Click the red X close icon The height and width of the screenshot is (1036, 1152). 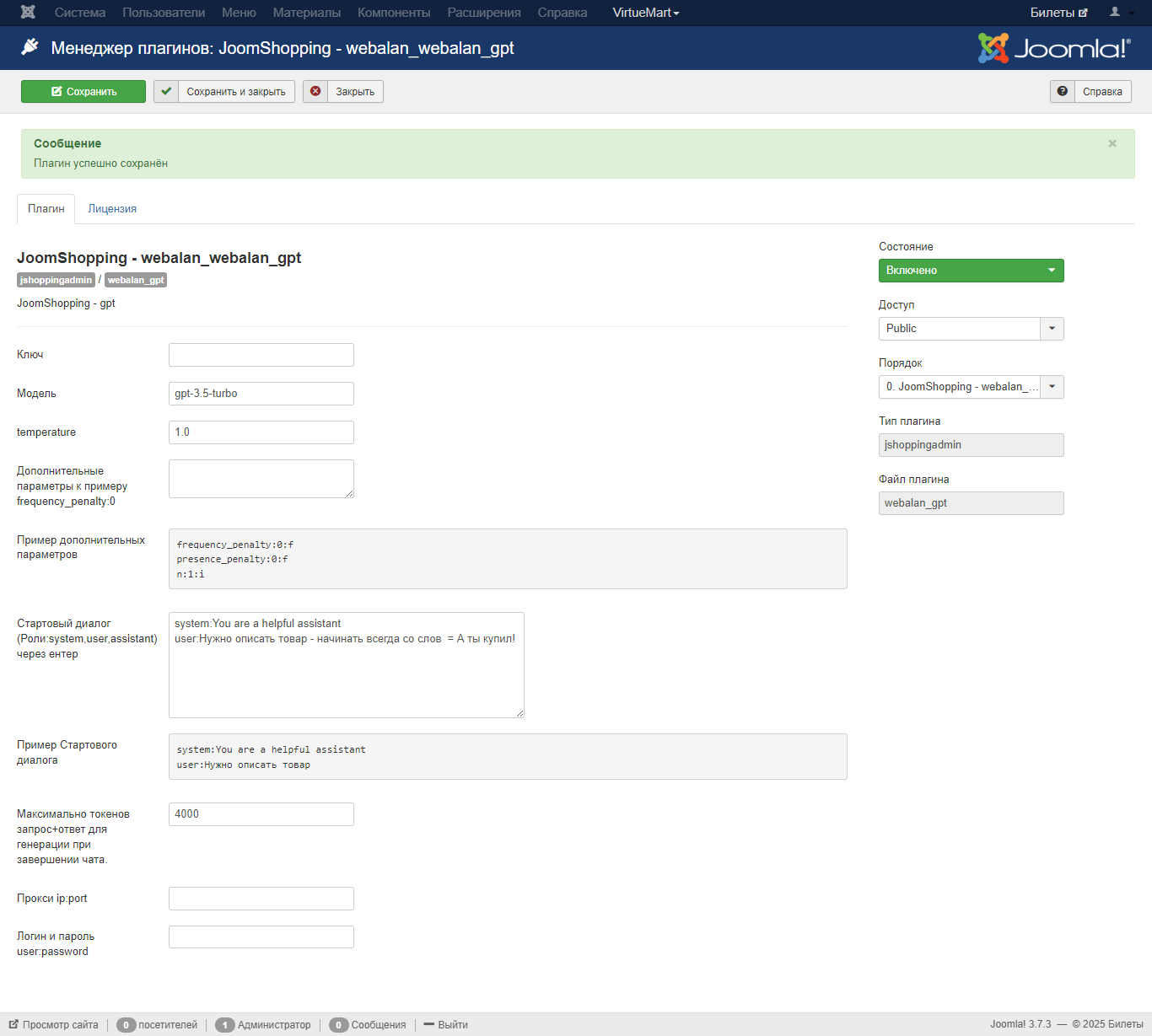[315, 91]
